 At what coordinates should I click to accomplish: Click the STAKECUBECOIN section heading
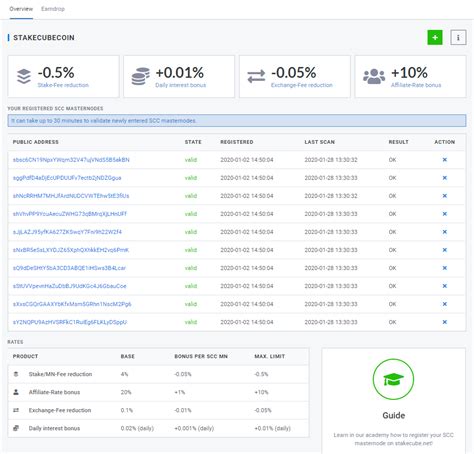click(x=44, y=37)
